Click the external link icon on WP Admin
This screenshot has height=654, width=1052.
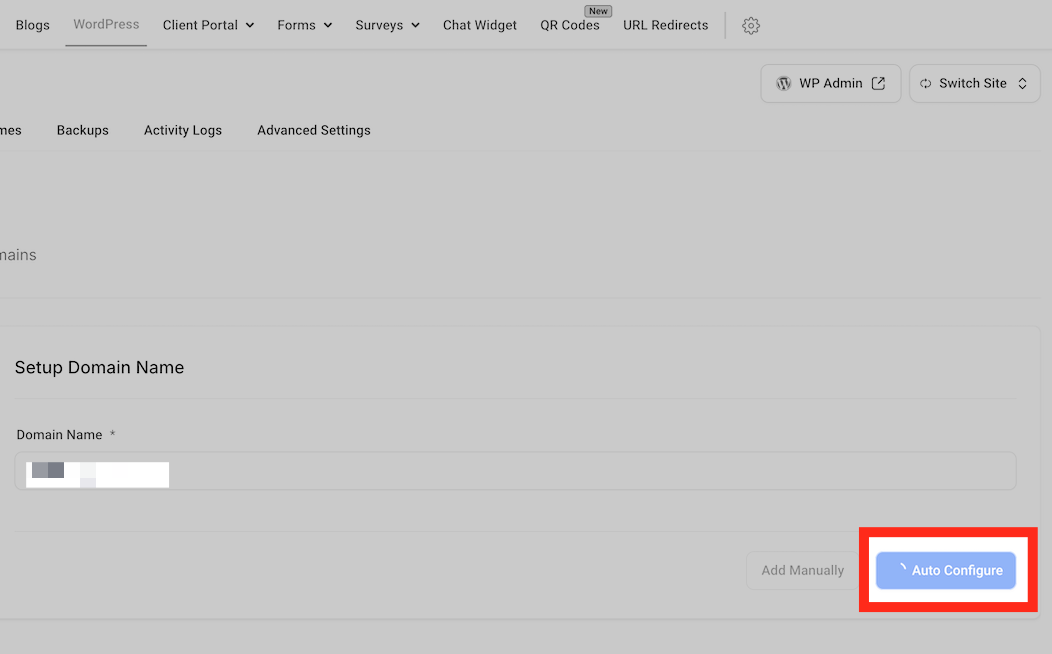click(878, 83)
